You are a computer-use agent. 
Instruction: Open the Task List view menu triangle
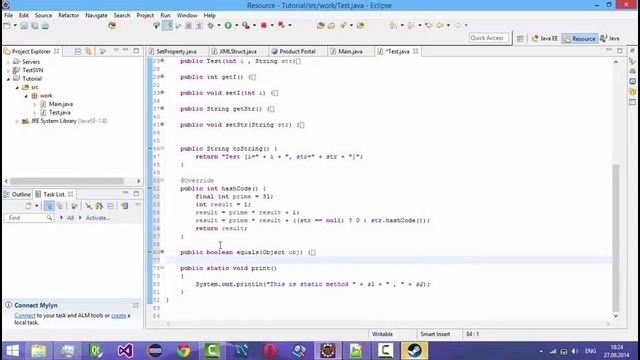(x=138, y=205)
